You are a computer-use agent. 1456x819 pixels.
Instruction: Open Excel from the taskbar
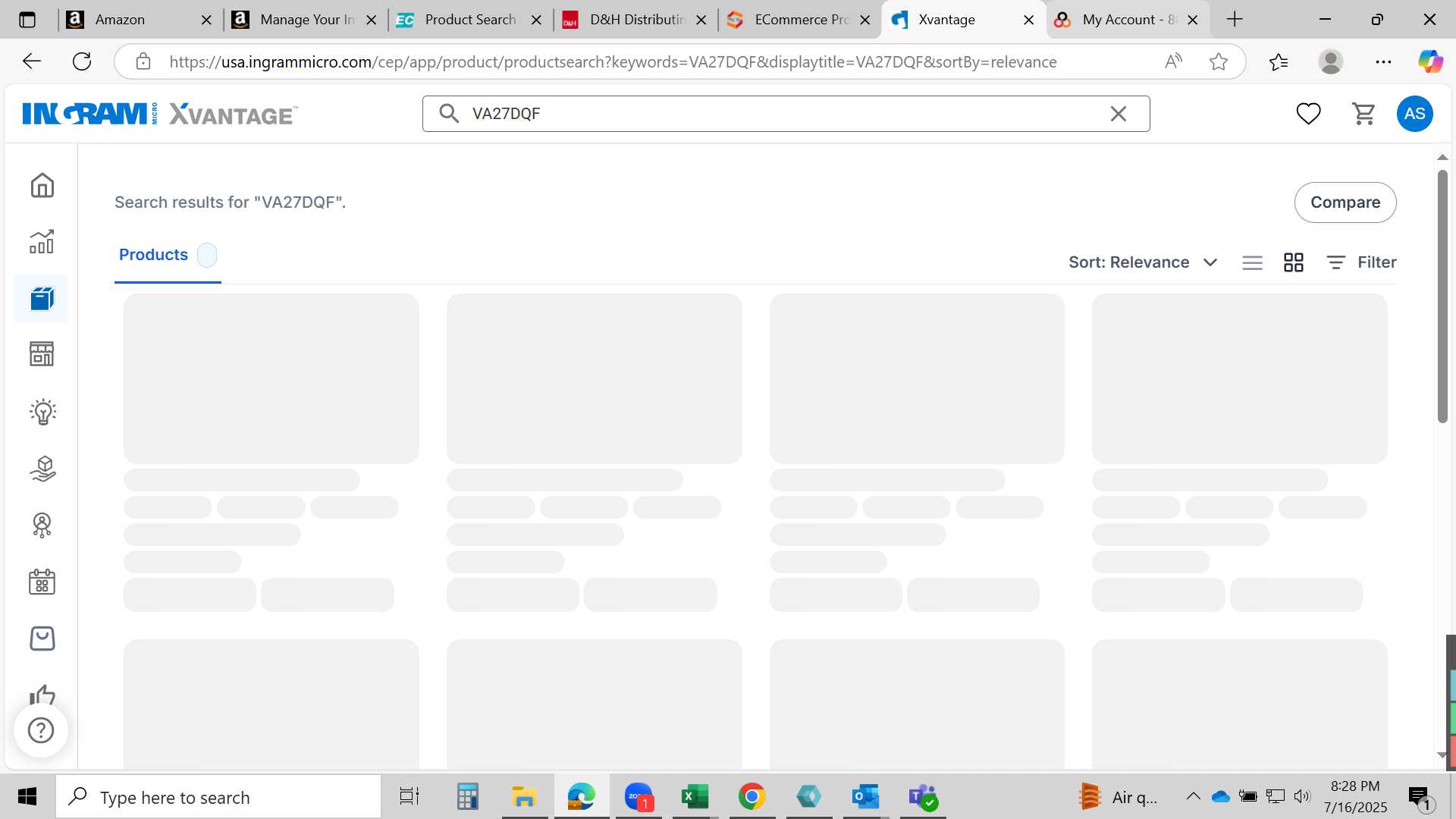tap(694, 797)
